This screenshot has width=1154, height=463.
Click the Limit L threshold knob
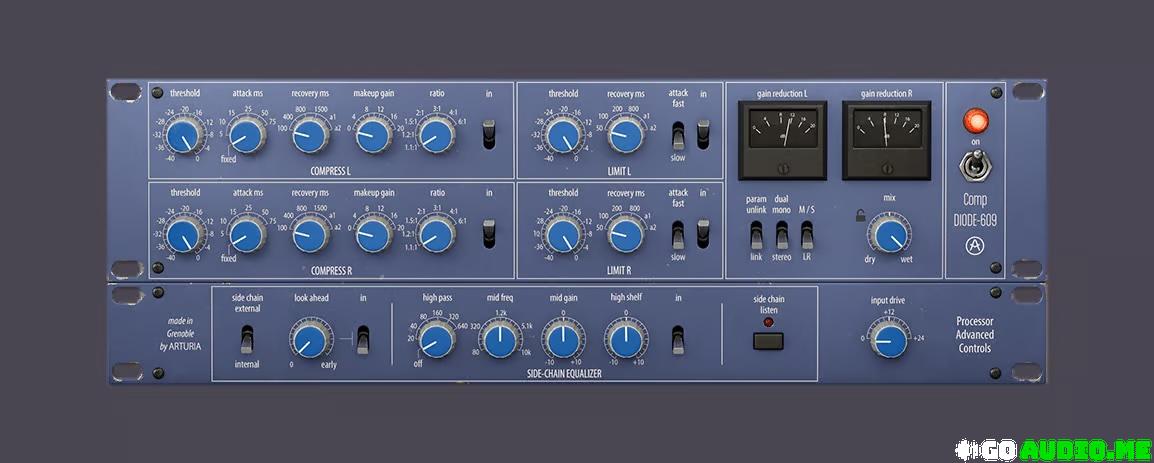[x=563, y=136]
